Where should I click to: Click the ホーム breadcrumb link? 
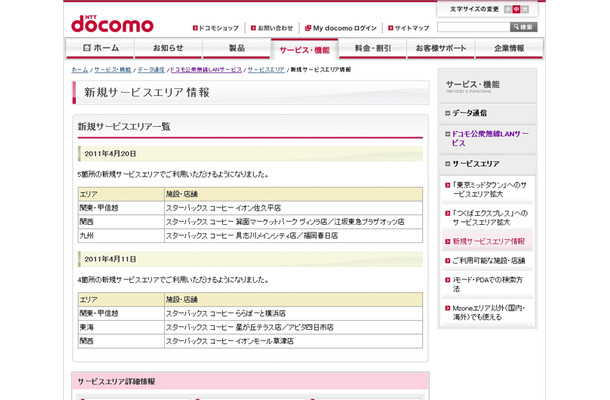[80, 70]
